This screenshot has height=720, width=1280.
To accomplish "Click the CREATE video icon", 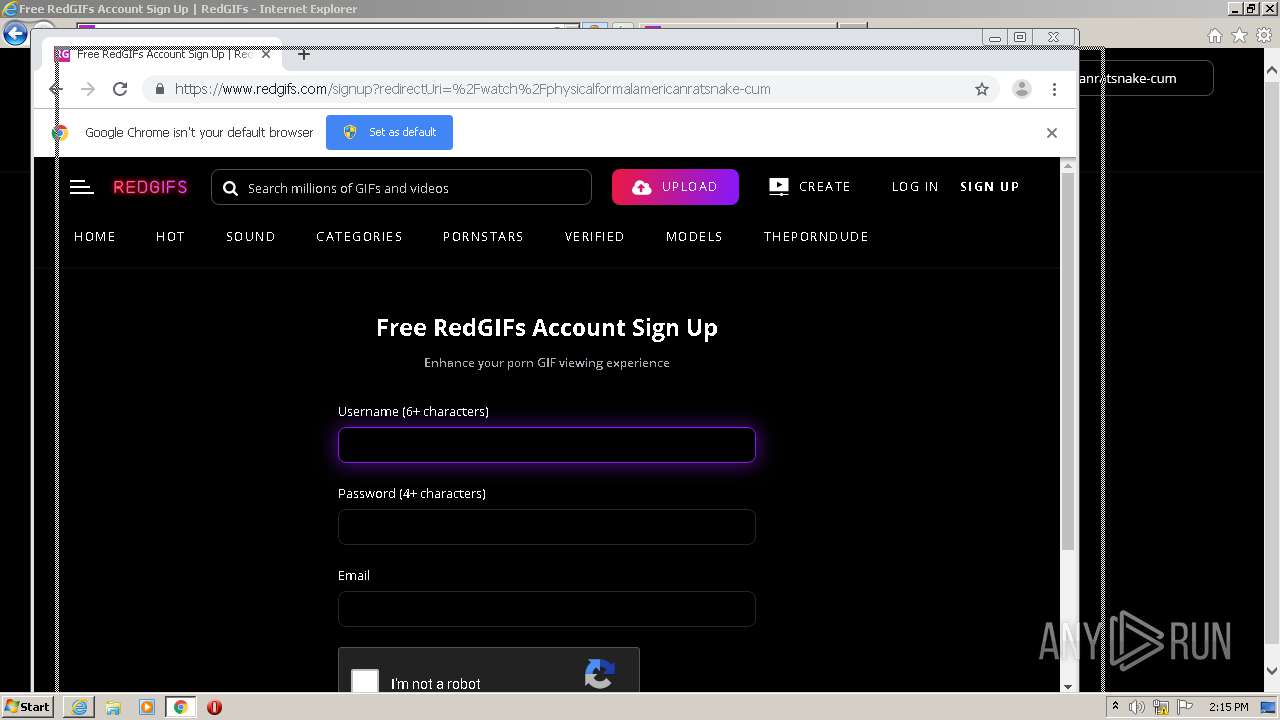I will click(778, 187).
